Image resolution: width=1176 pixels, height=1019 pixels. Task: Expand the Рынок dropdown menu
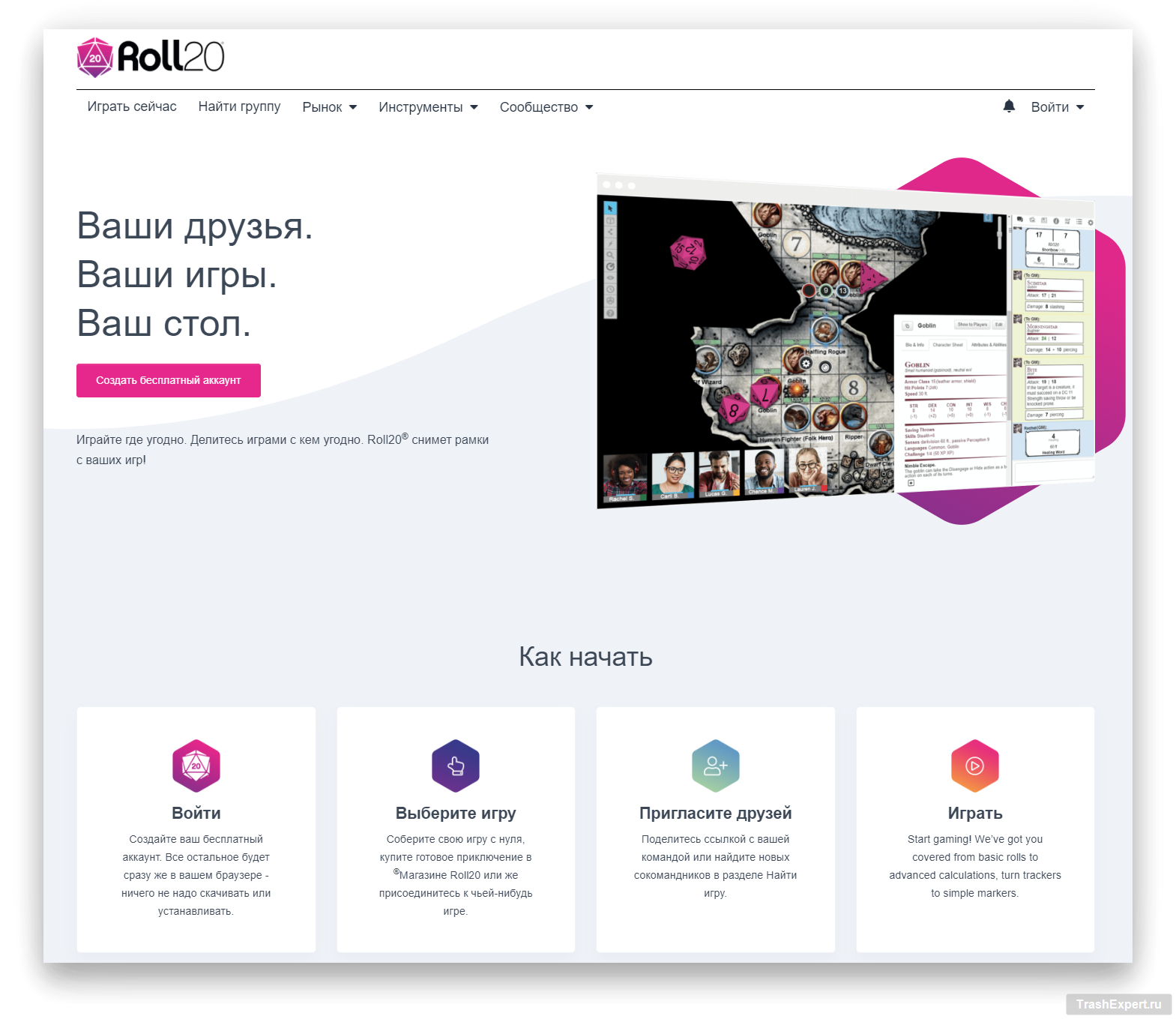click(x=329, y=107)
